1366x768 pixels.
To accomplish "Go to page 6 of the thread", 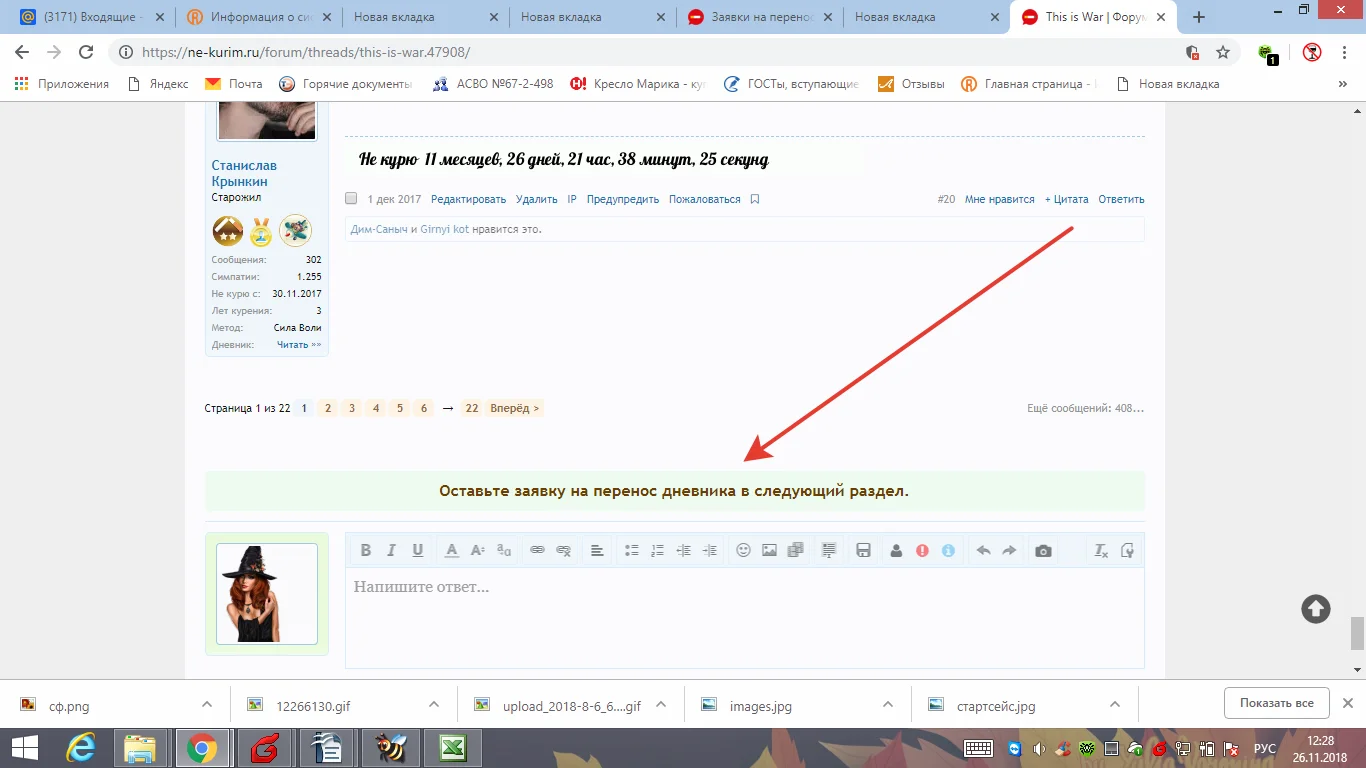I will (424, 408).
